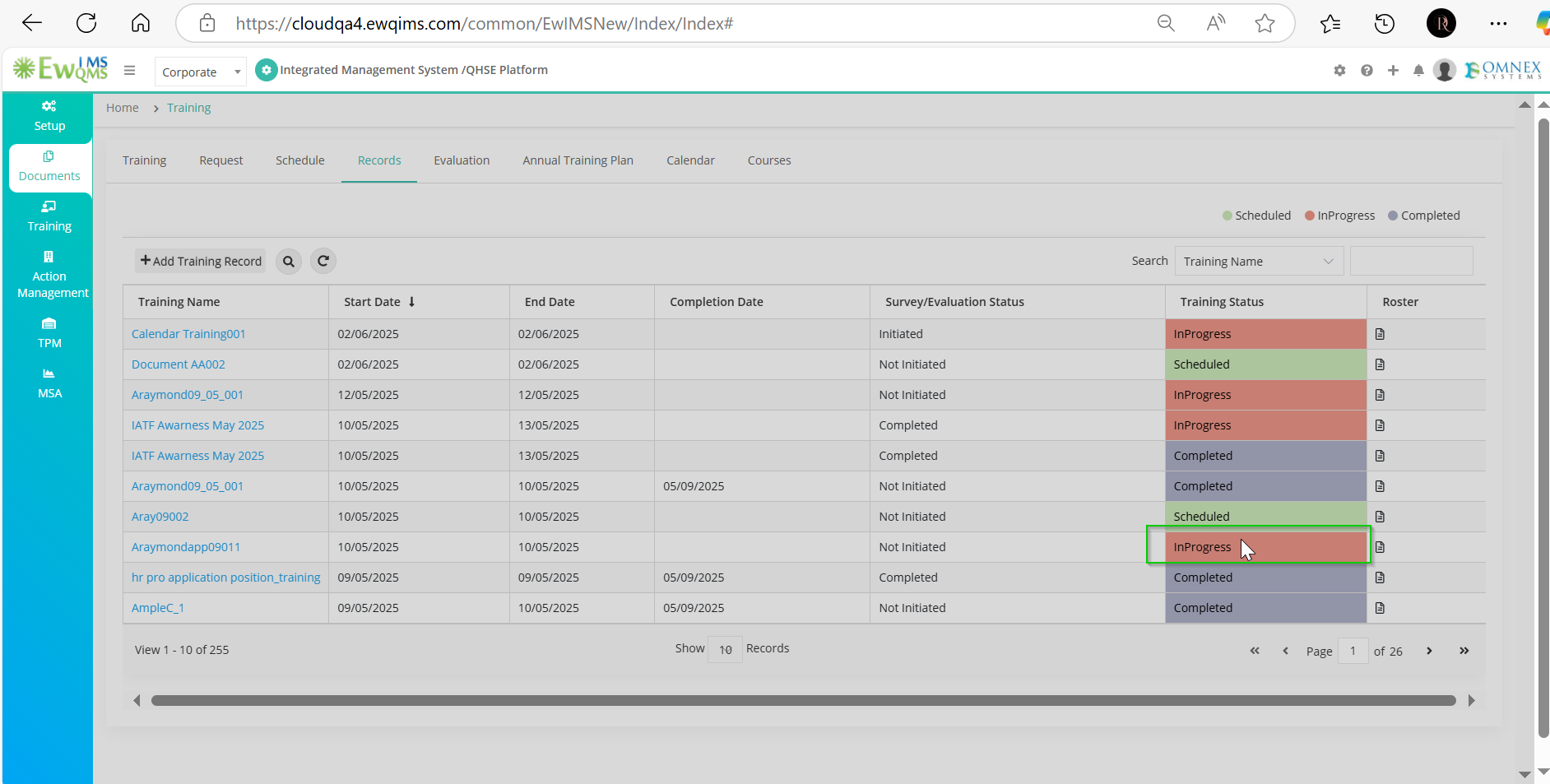Open the Document AA002 record link
The image size is (1550, 784).
point(178,364)
